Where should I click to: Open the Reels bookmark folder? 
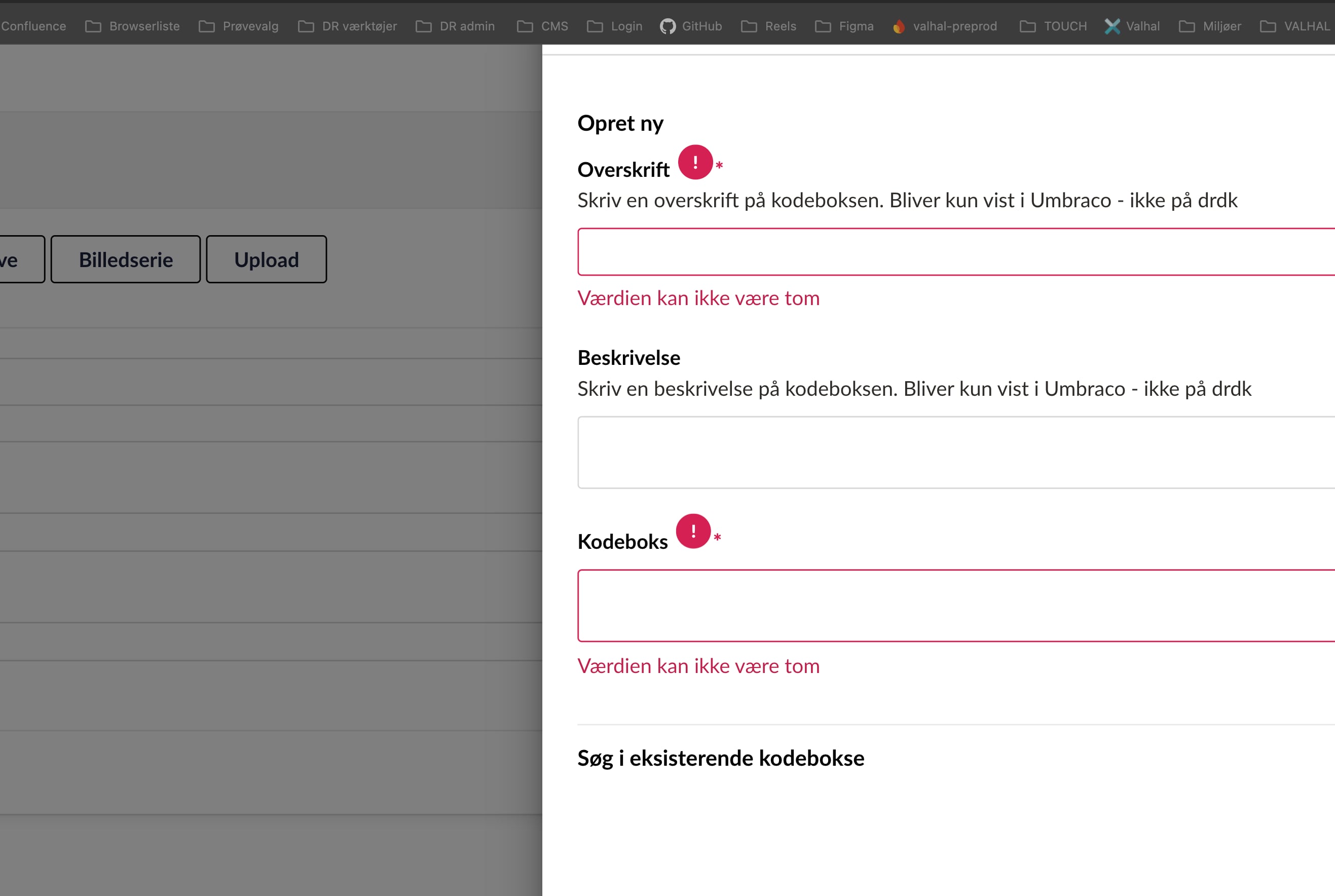pos(769,26)
